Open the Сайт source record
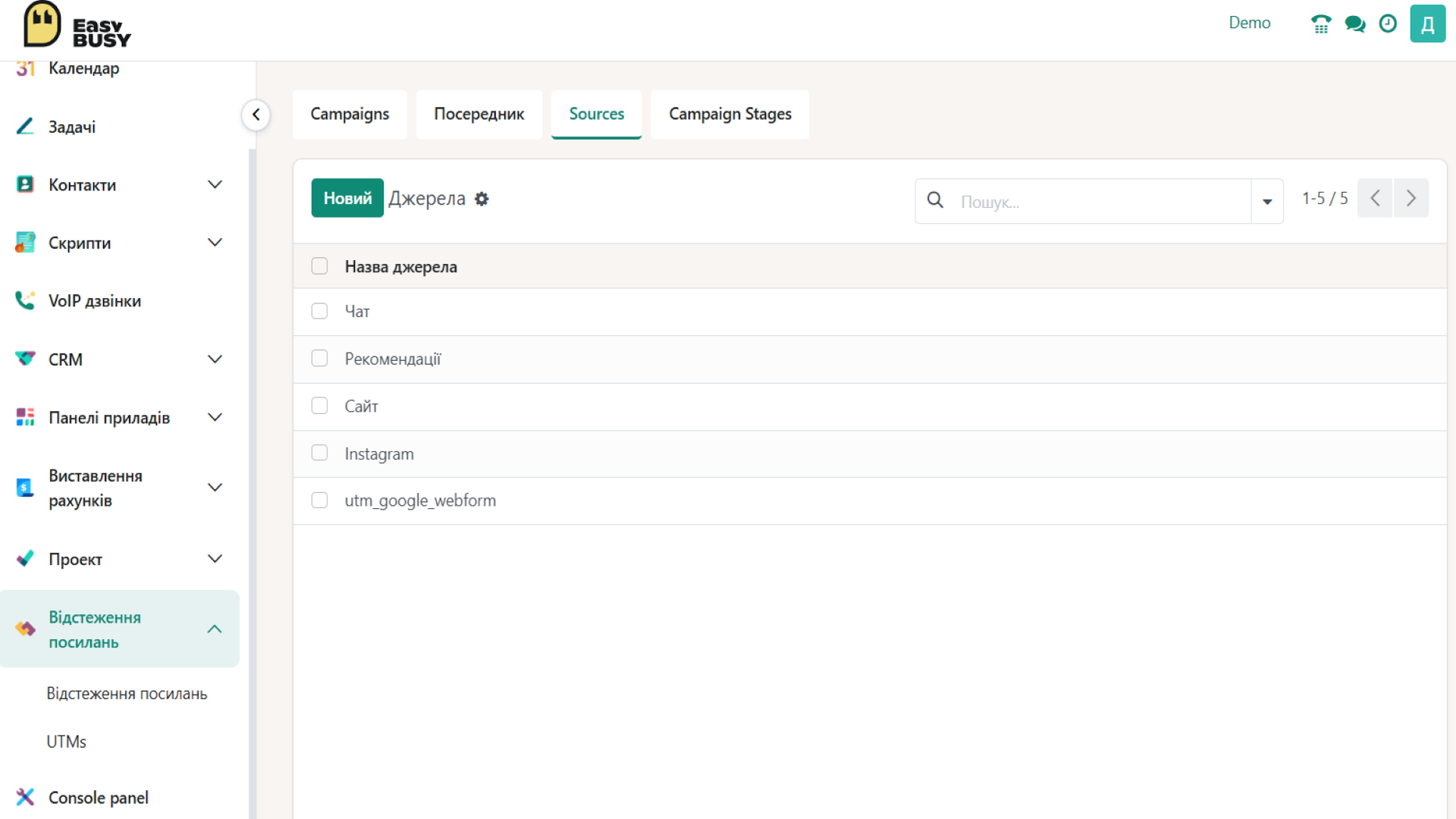The image size is (1456, 819). click(362, 406)
